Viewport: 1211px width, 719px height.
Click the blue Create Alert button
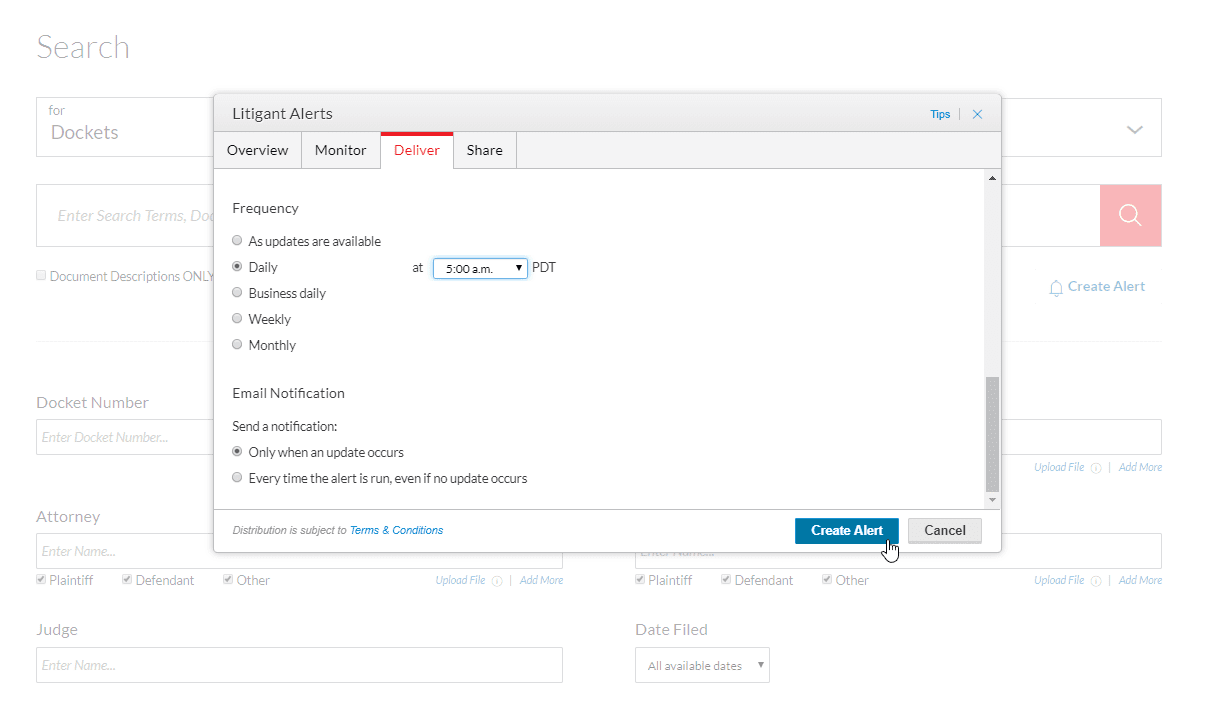846,530
